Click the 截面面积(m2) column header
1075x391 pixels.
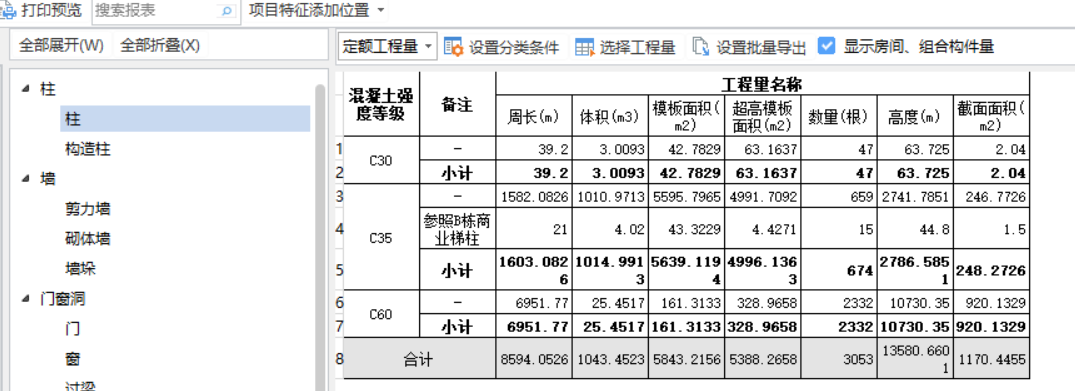[x=991, y=116]
